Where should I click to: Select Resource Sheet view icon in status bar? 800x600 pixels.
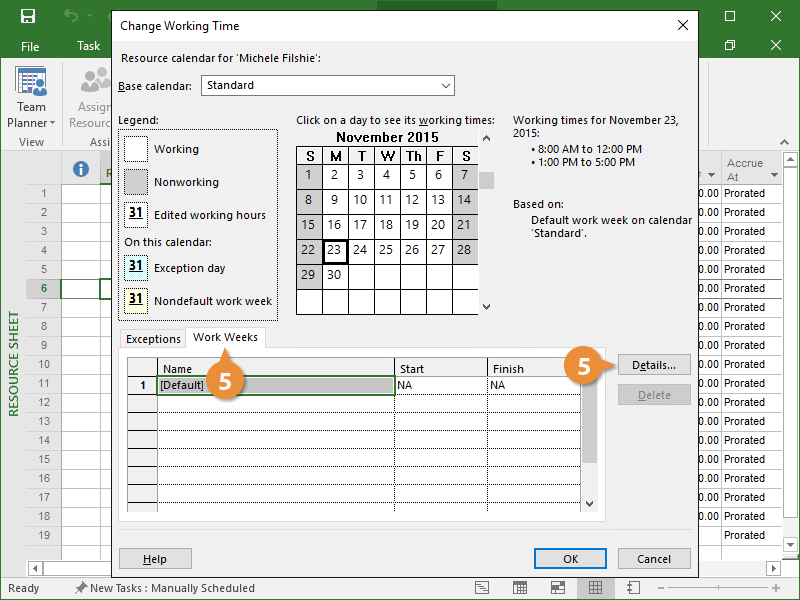pyautogui.click(x=595, y=588)
